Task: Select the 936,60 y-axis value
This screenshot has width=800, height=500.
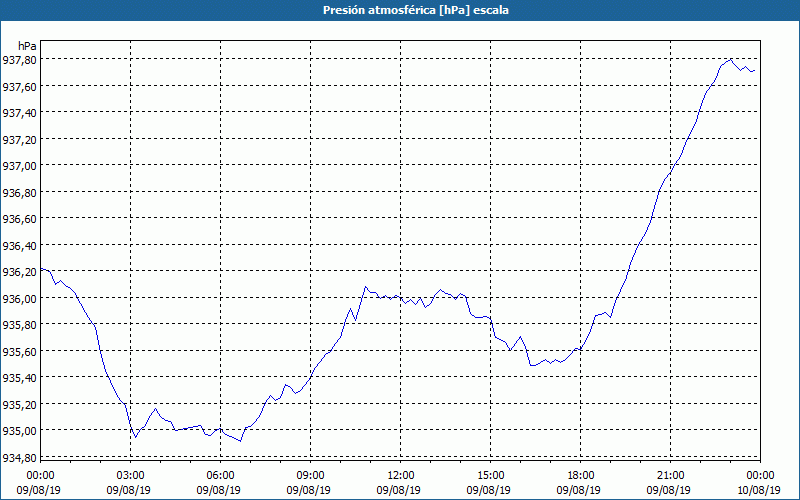Action: click(20, 219)
